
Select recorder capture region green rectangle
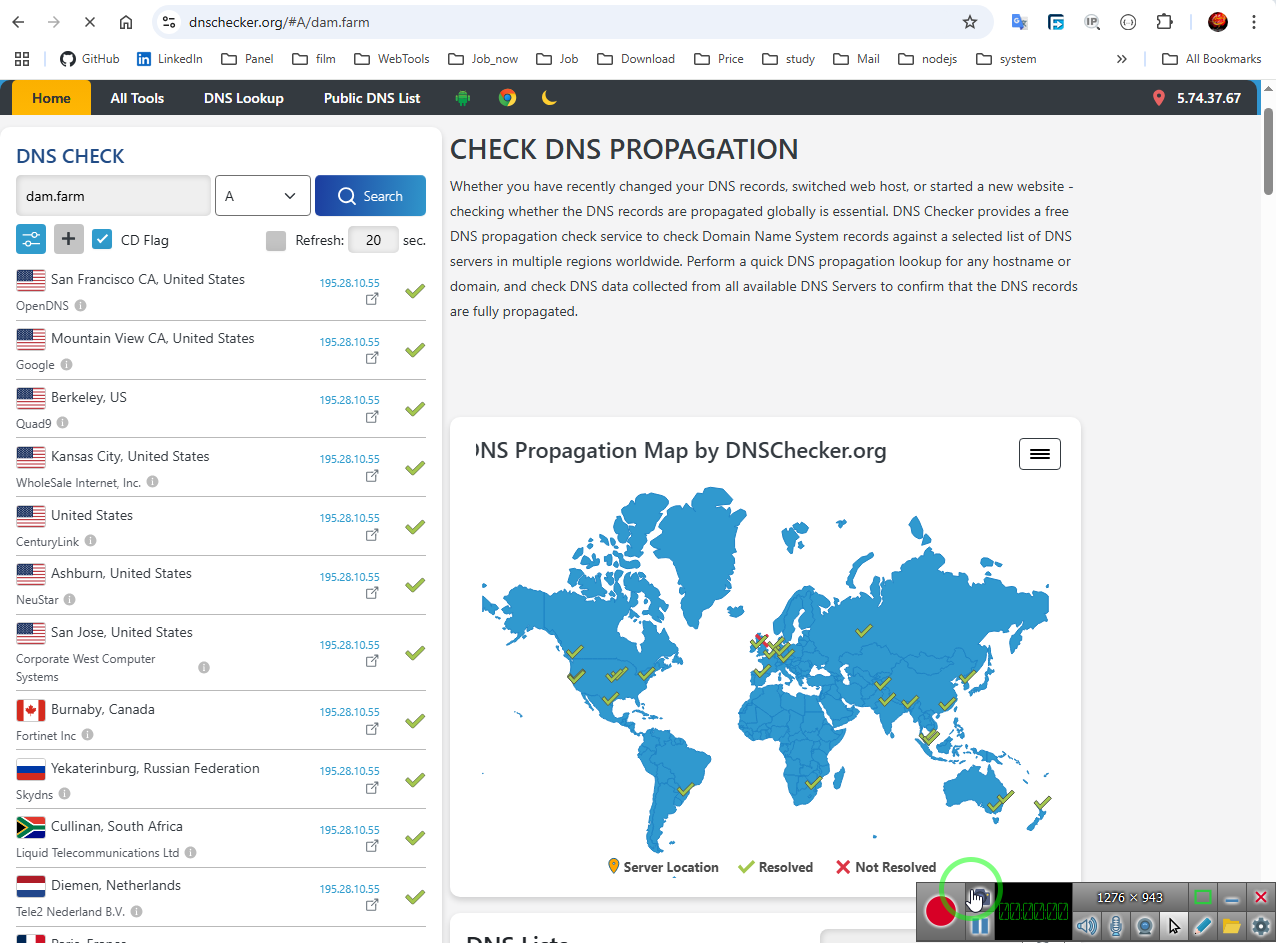point(1203,897)
